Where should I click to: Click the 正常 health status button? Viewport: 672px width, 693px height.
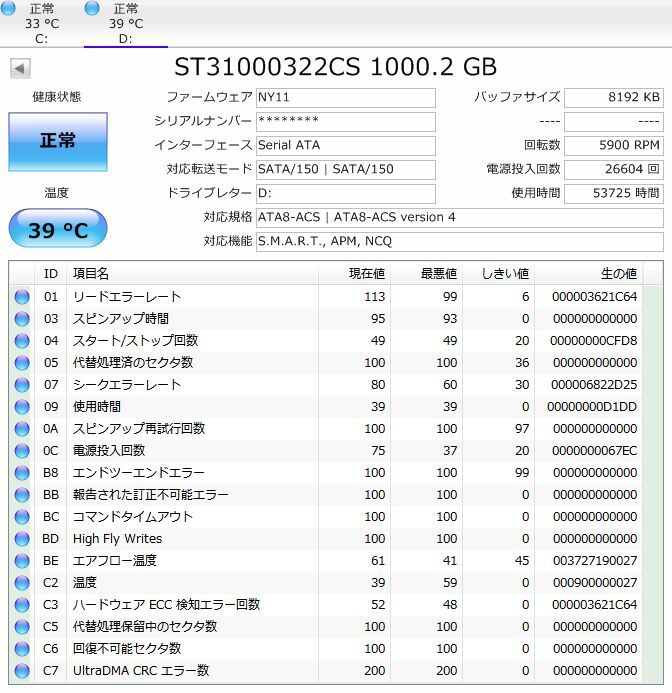coord(58,141)
